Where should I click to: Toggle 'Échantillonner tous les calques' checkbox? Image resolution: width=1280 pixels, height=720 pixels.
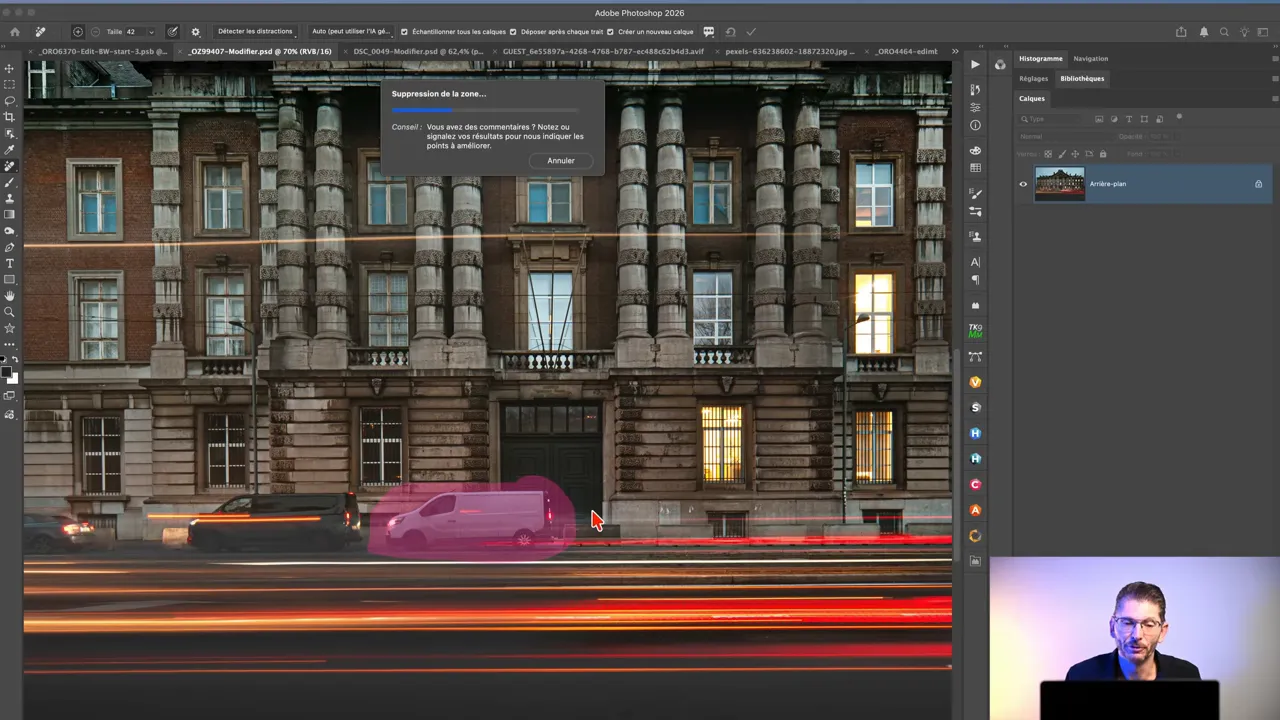pyautogui.click(x=404, y=32)
